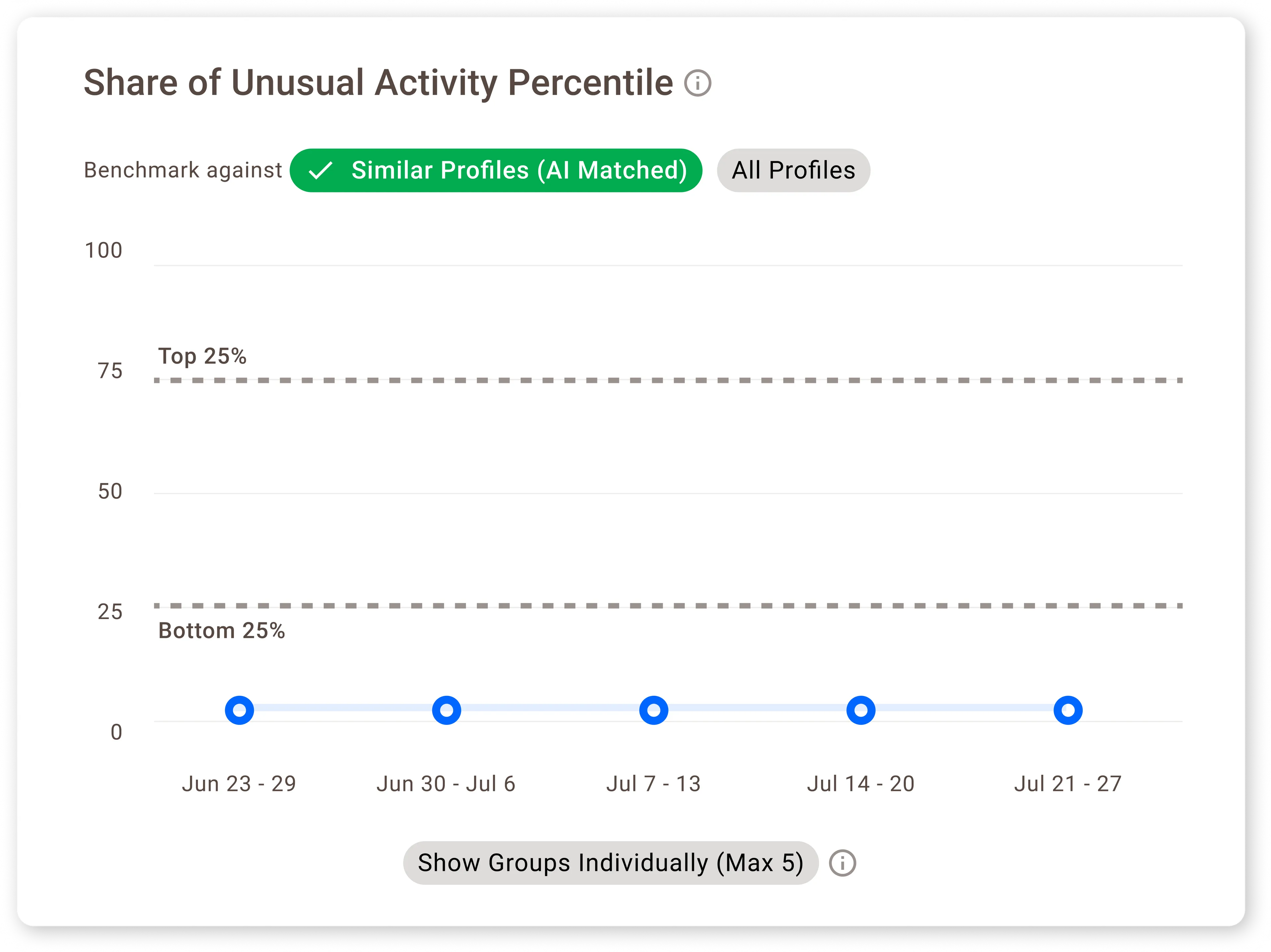Click the Jul 21 - 27 data point
Viewport: 1271px width, 952px height.
pyautogui.click(x=1068, y=710)
